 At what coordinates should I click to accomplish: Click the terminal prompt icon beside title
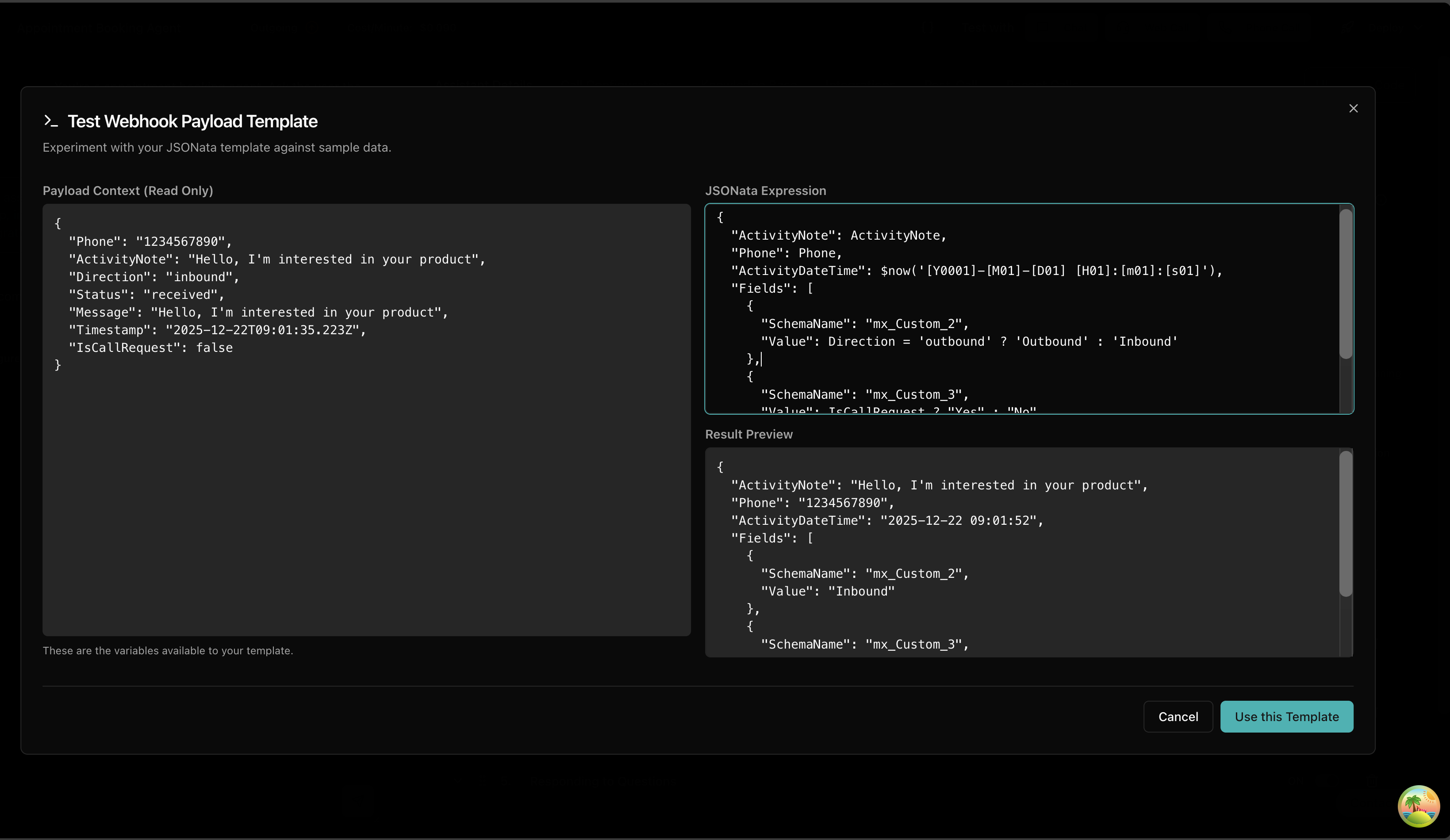click(51, 121)
